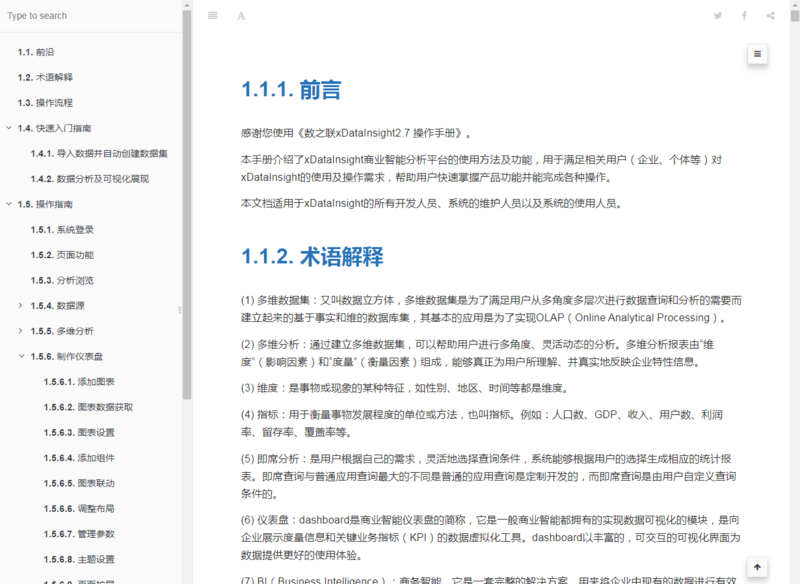
Task: Toggle the sidebar with the hamburger icon
Action: click(x=213, y=16)
